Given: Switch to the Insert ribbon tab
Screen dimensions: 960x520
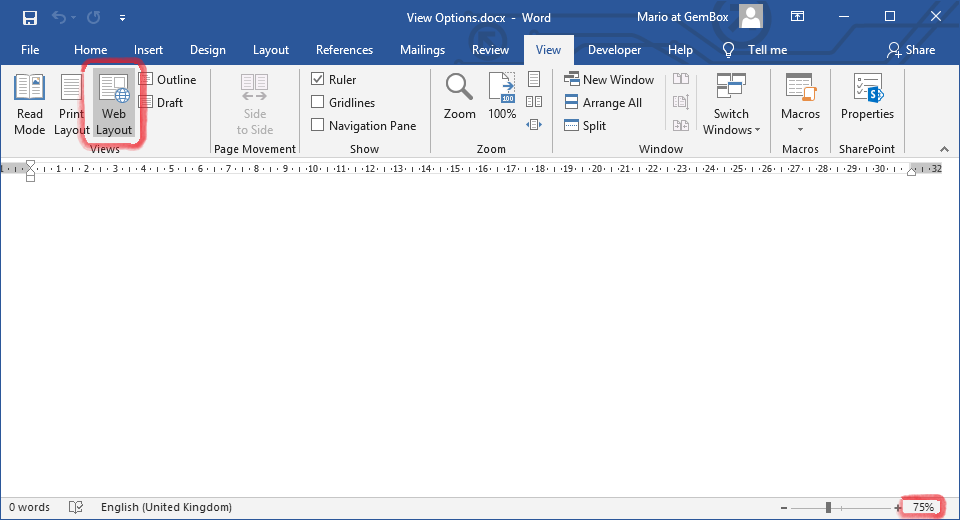Looking at the screenshot, I should (148, 50).
